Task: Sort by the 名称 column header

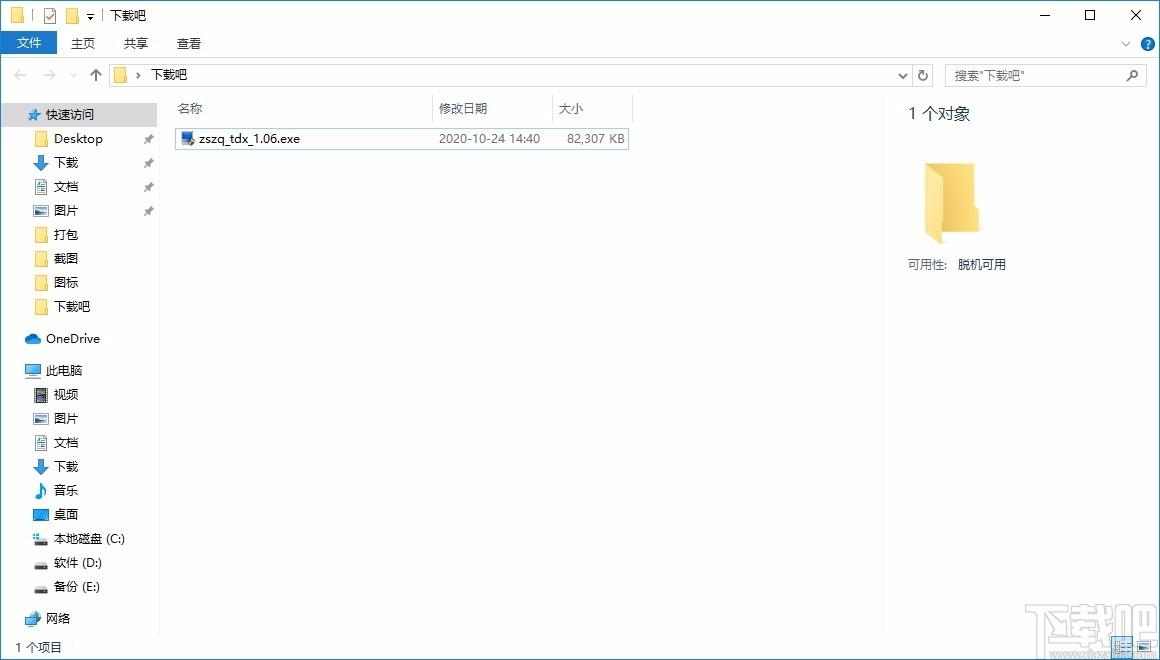Action: (x=190, y=109)
